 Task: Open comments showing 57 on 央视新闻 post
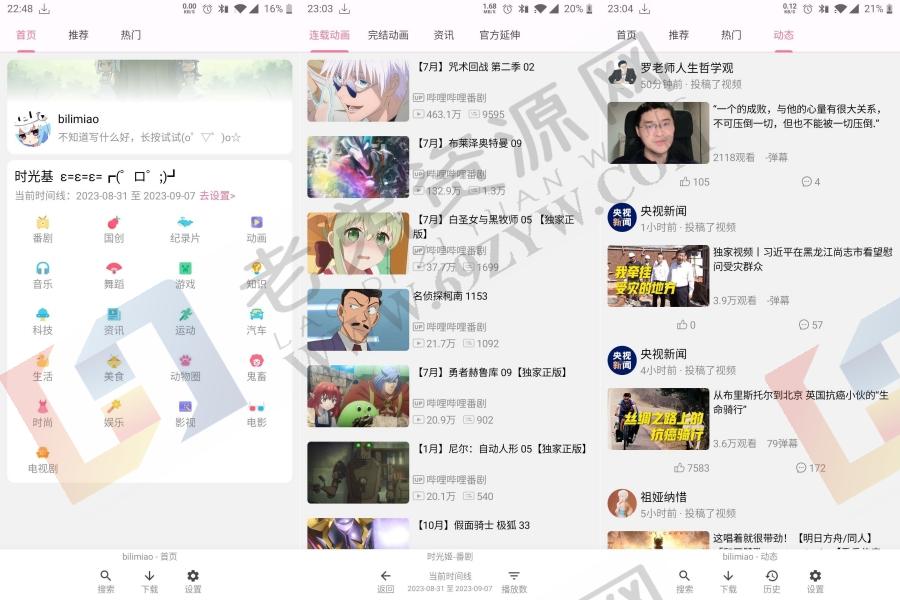click(x=811, y=325)
